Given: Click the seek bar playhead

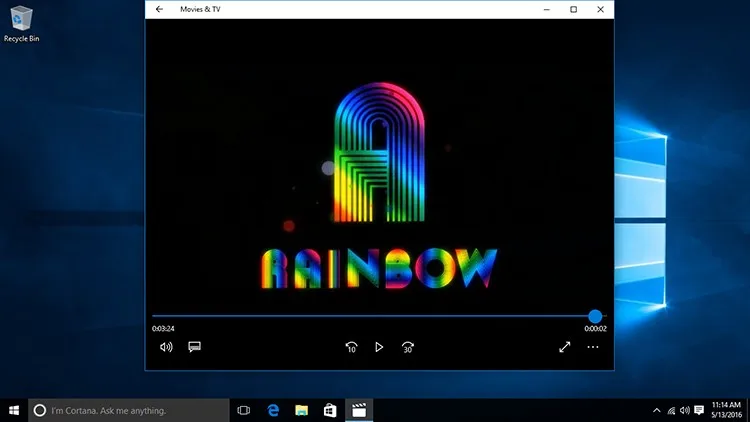Looking at the screenshot, I should coord(595,316).
